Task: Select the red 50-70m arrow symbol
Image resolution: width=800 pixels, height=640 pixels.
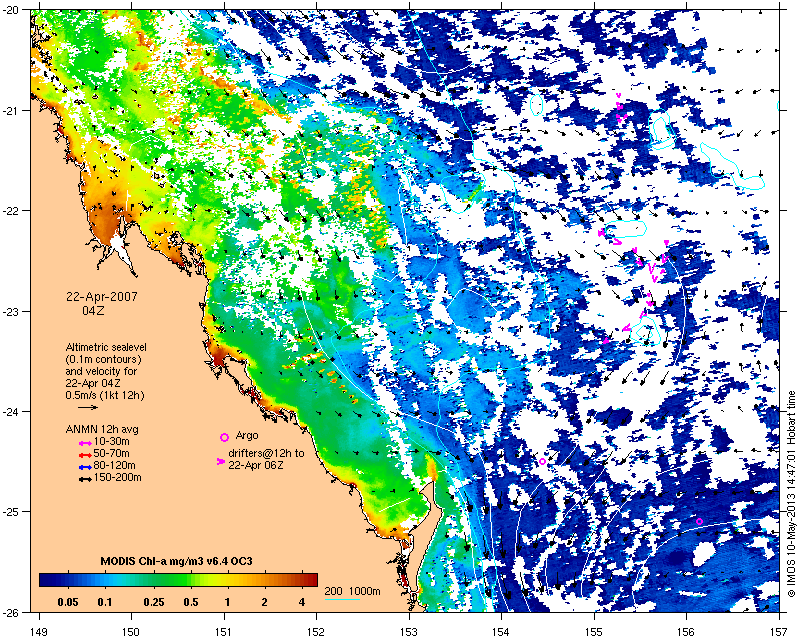Action: pos(85,454)
